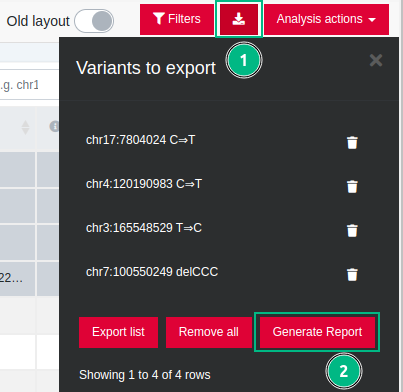Focus the chromosome input field
This screenshot has width=403, height=392.
[x=29, y=85]
